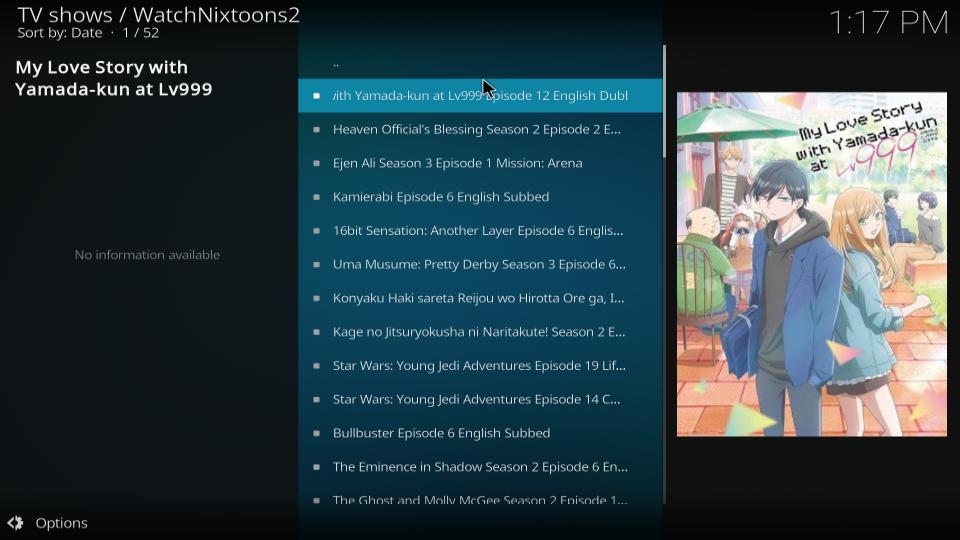Open The Eminence in Shadow Season 2 Episode 6
This screenshot has height=540, width=960.
pos(480,466)
